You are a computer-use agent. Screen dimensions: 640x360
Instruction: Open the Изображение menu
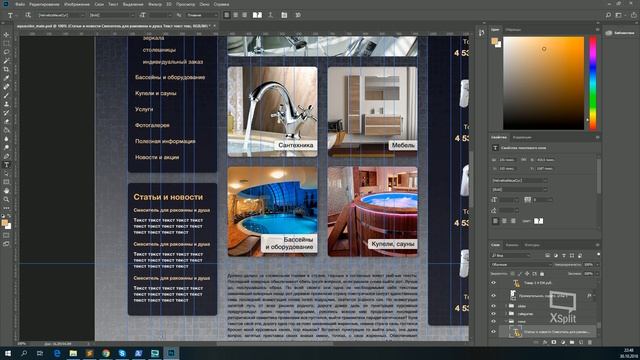(77, 4)
